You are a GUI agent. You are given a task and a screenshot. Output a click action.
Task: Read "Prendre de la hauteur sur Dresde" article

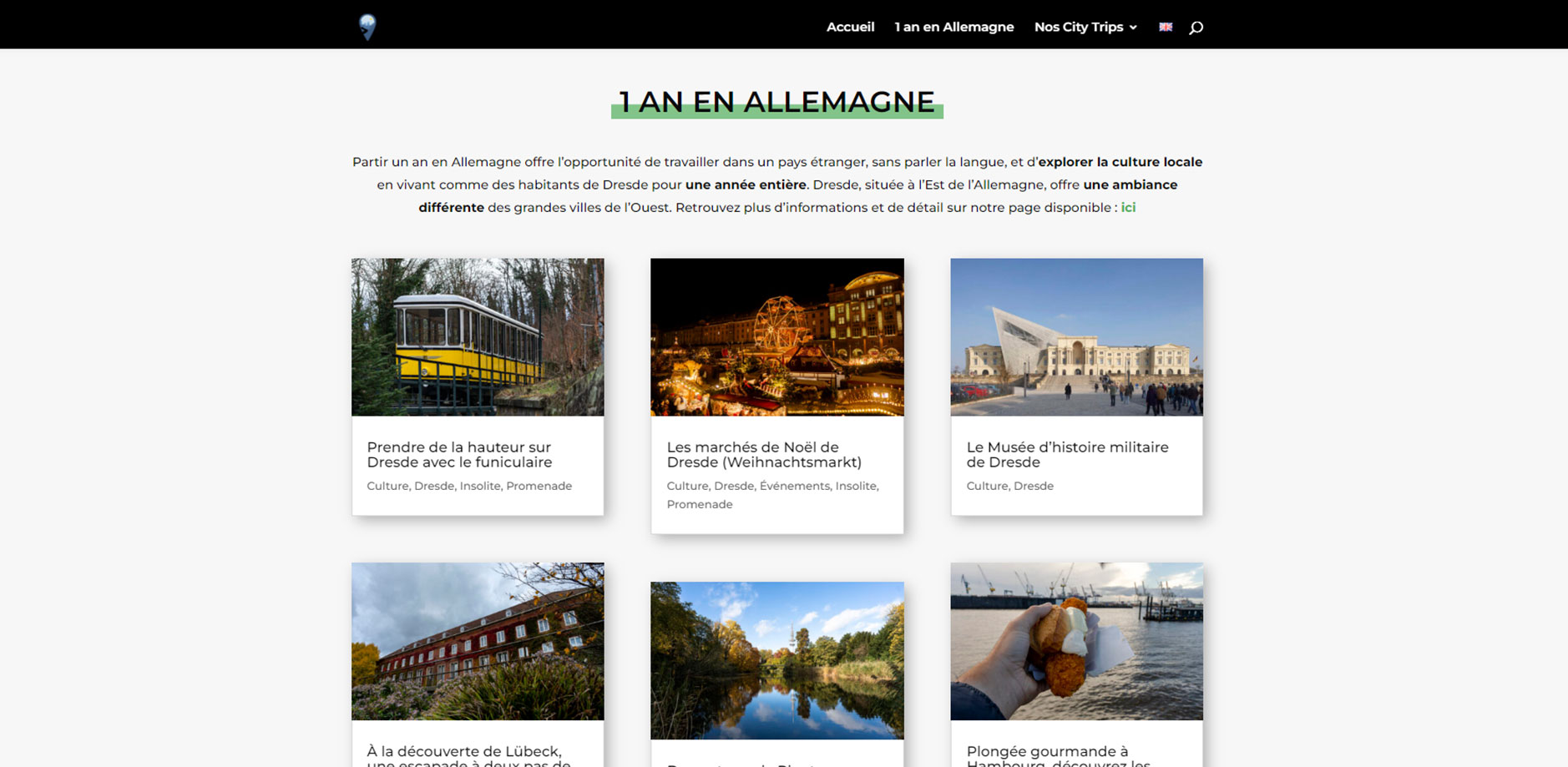coord(459,455)
